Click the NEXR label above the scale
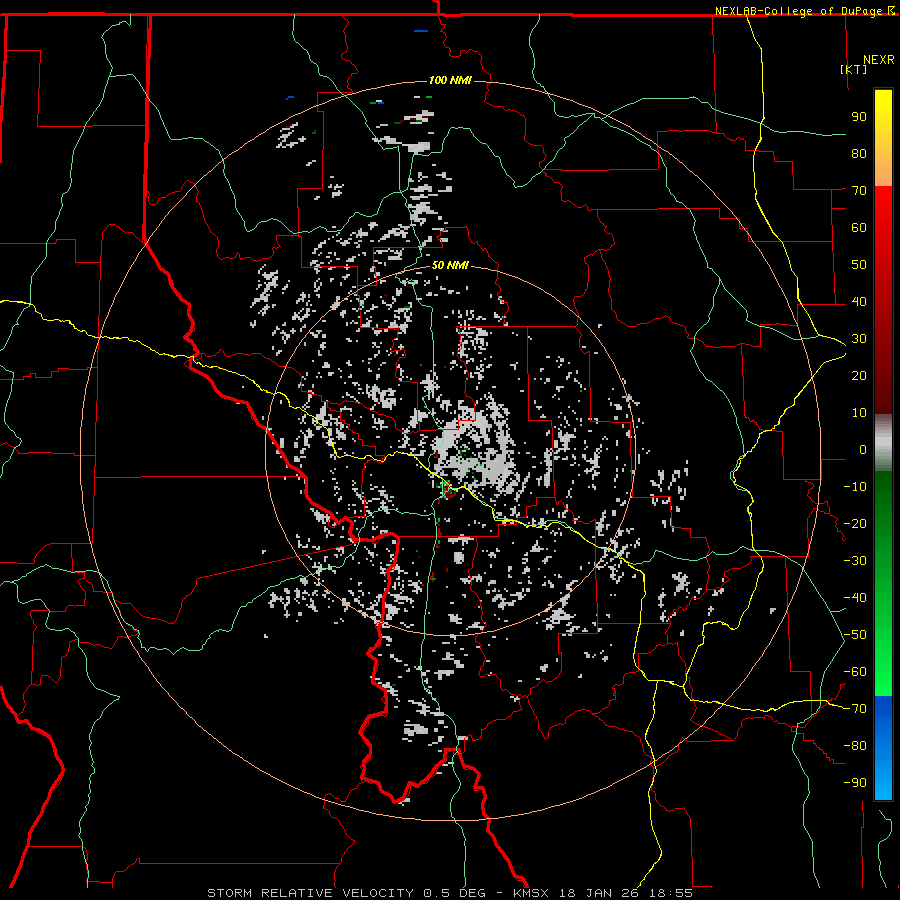 click(x=878, y=60)
